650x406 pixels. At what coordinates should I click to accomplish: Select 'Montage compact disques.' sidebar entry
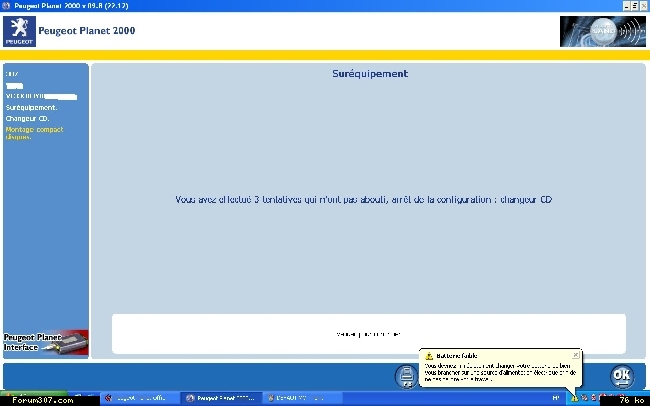tap(34, 133)
